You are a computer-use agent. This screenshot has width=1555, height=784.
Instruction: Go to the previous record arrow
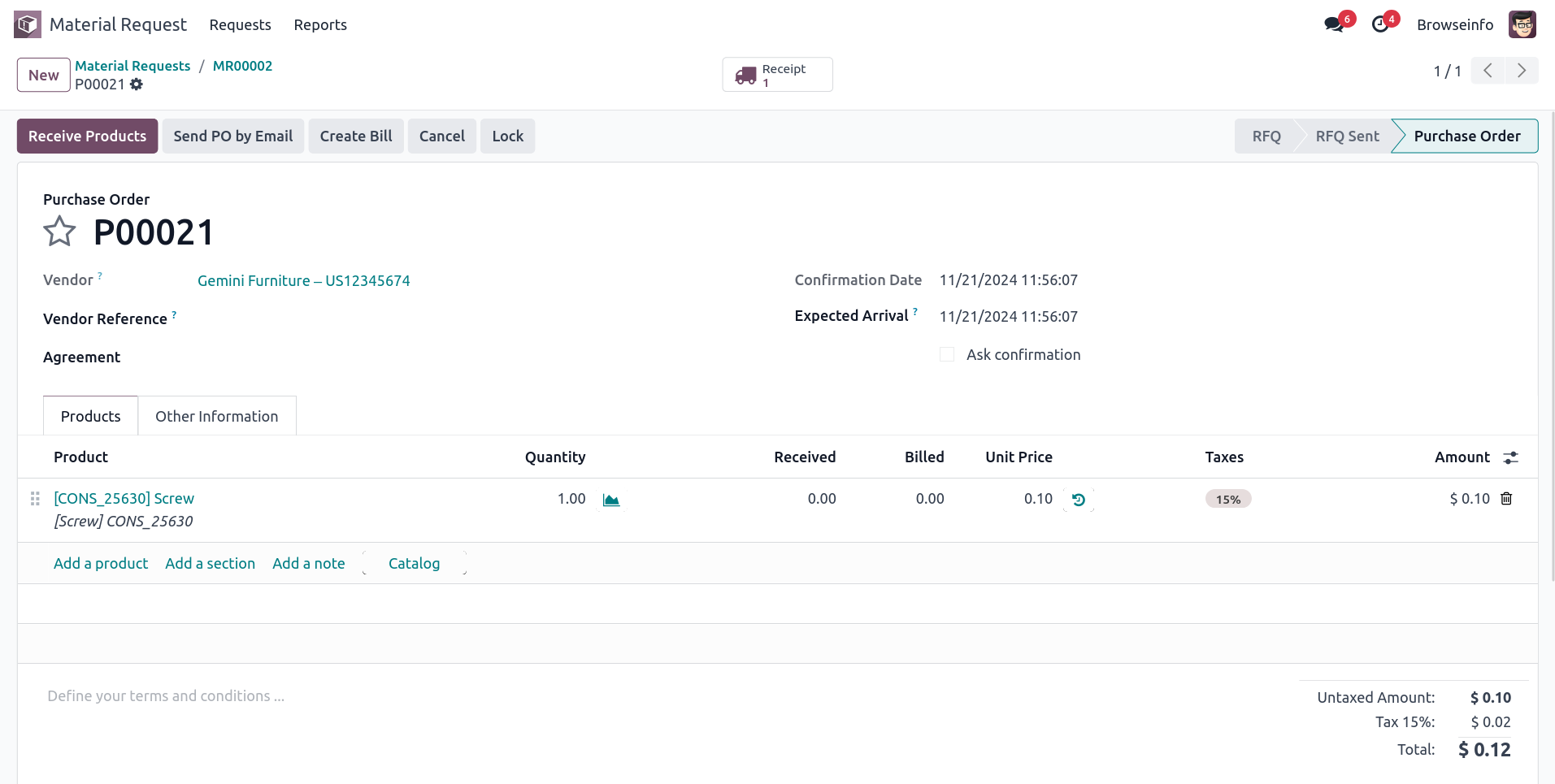pos(1488,71)
